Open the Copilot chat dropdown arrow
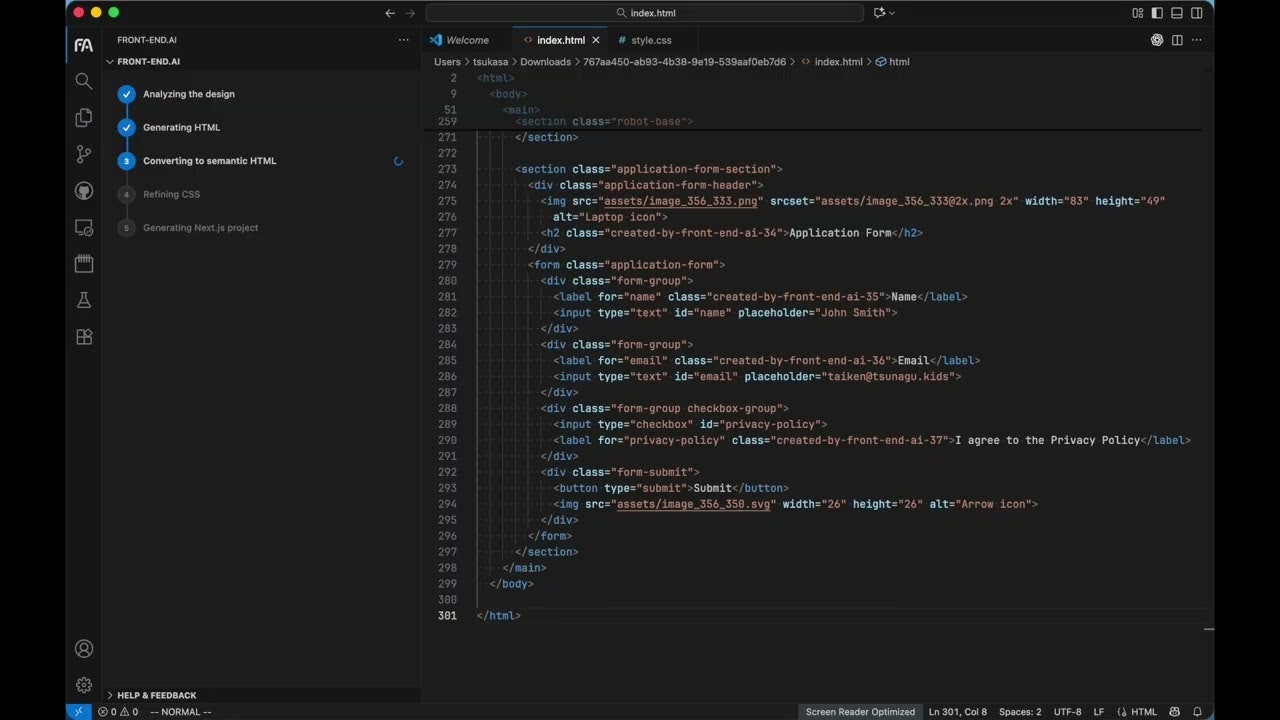1280x720 pixels. point(892,13)
